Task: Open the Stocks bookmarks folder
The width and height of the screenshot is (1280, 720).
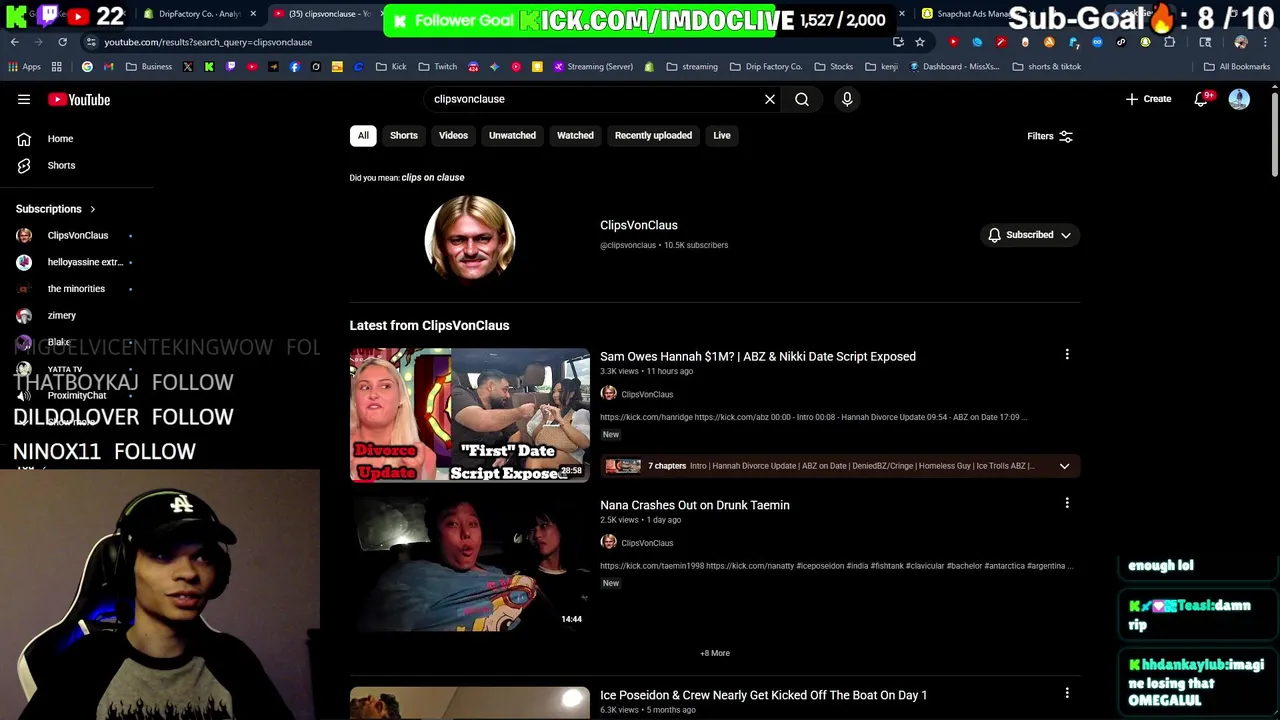Action: [834, 67]
